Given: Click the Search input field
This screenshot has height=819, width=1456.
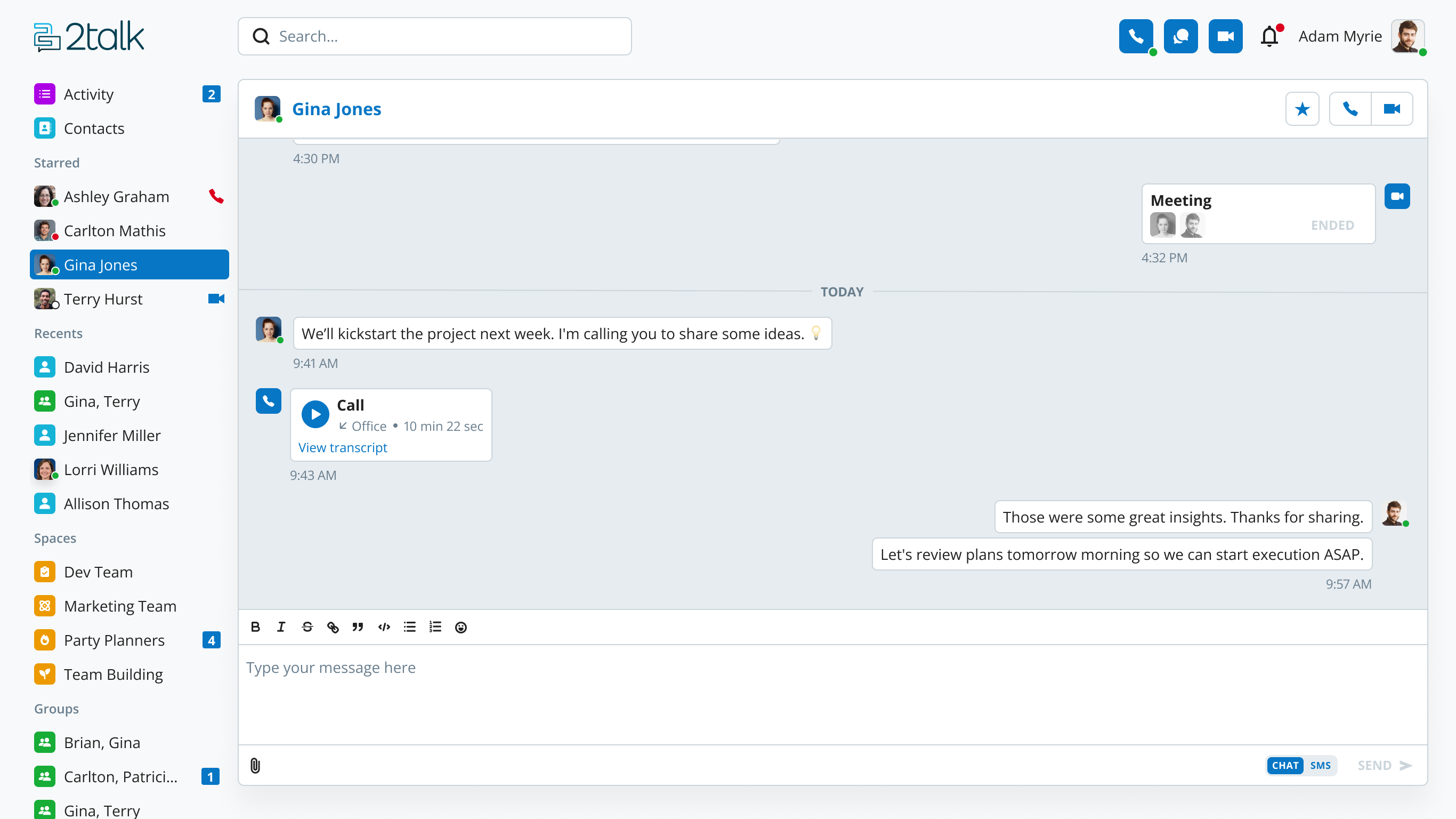Looking at the screenshot, I should (x=434, y=36).
